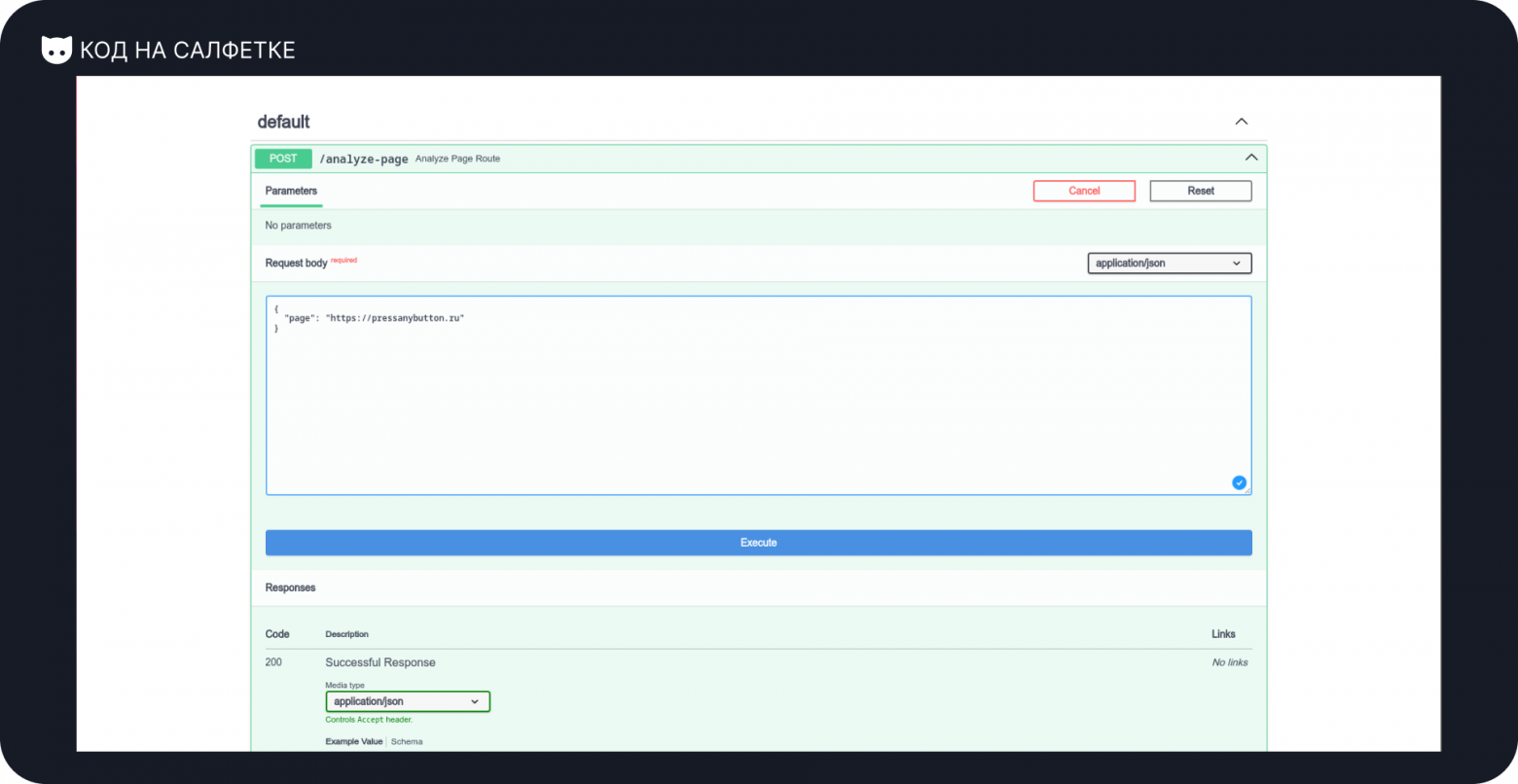1518x784 pixels.
Task: Switch to the Schema tab
Action: [x=407, y=741]
